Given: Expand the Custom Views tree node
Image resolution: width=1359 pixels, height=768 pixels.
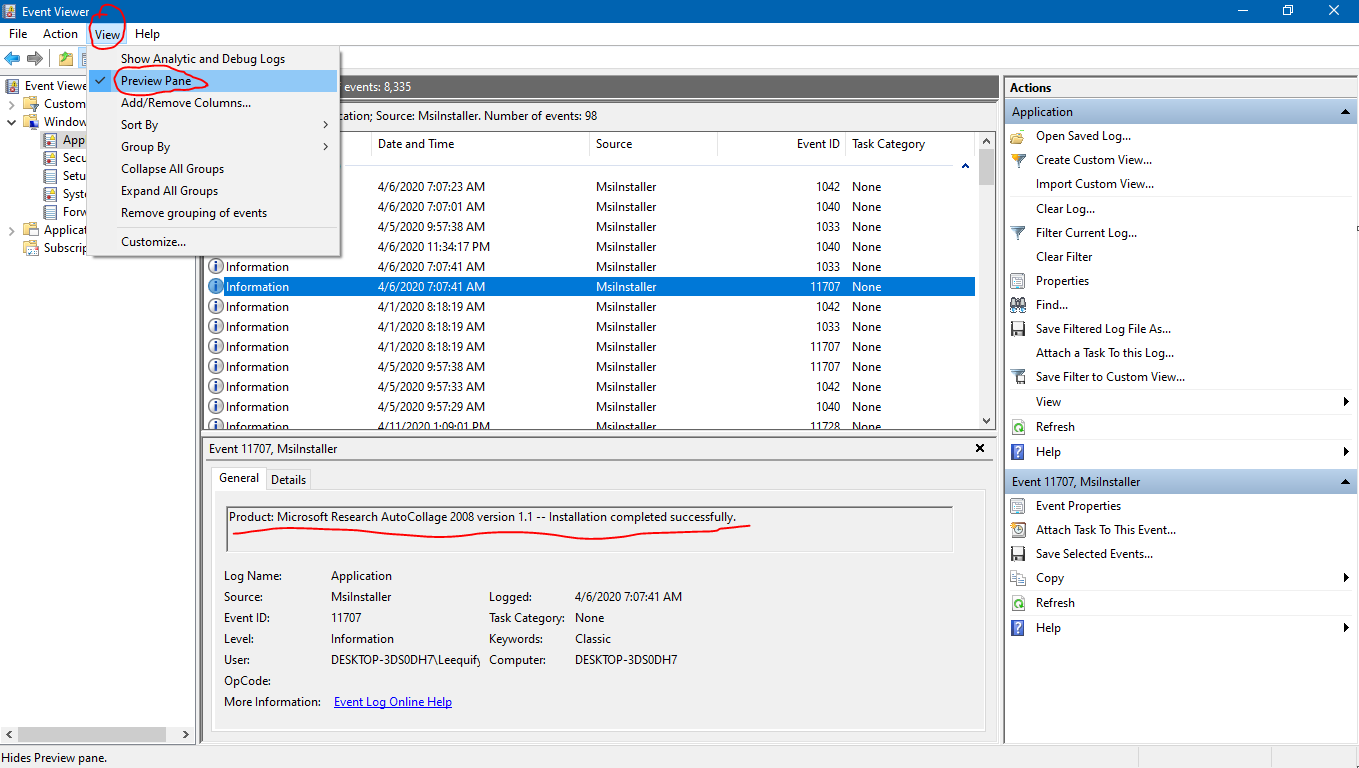Looking at the screenshot, I should [x=11, y=104].
